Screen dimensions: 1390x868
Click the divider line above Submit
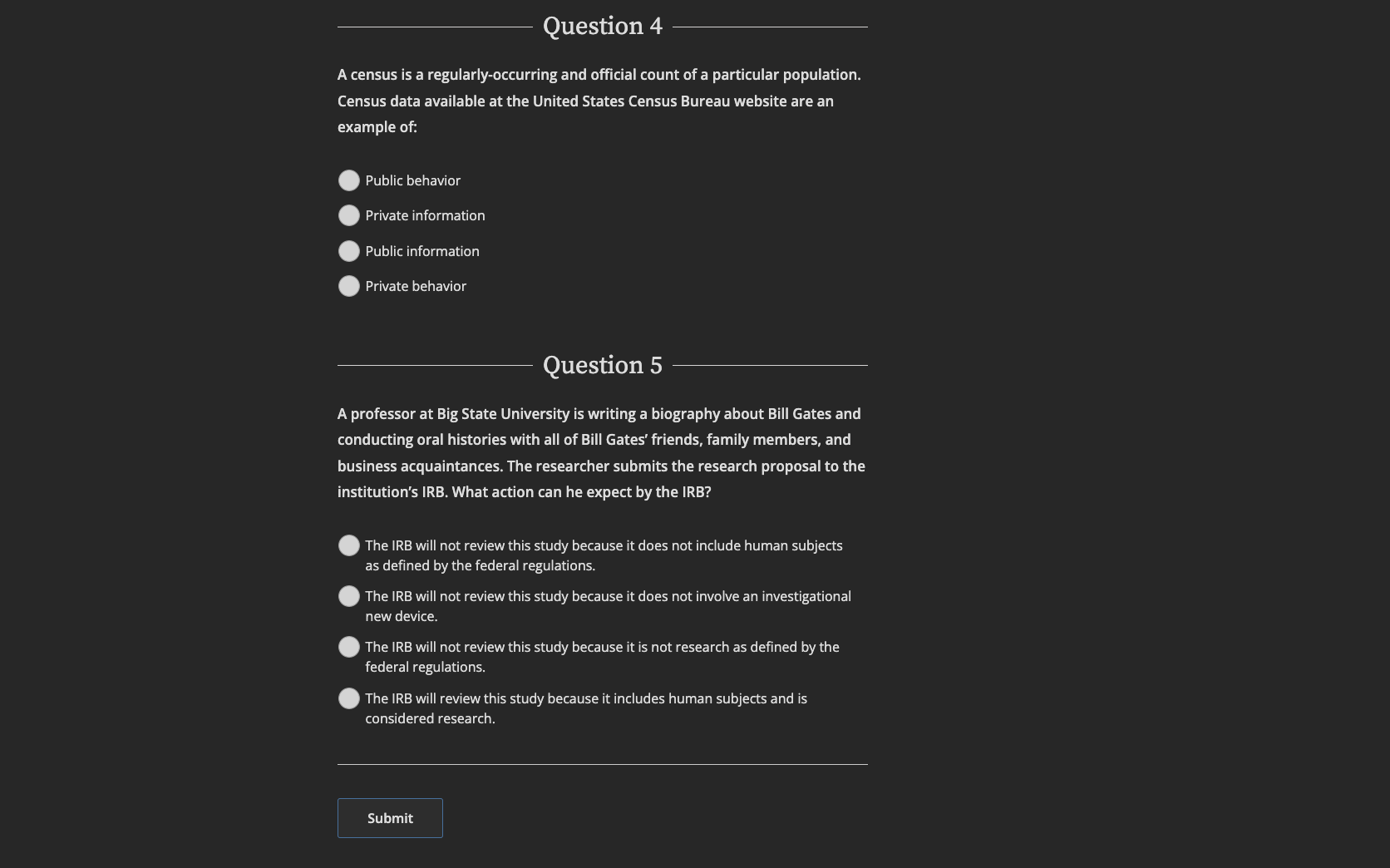click(x=602, y=764)
